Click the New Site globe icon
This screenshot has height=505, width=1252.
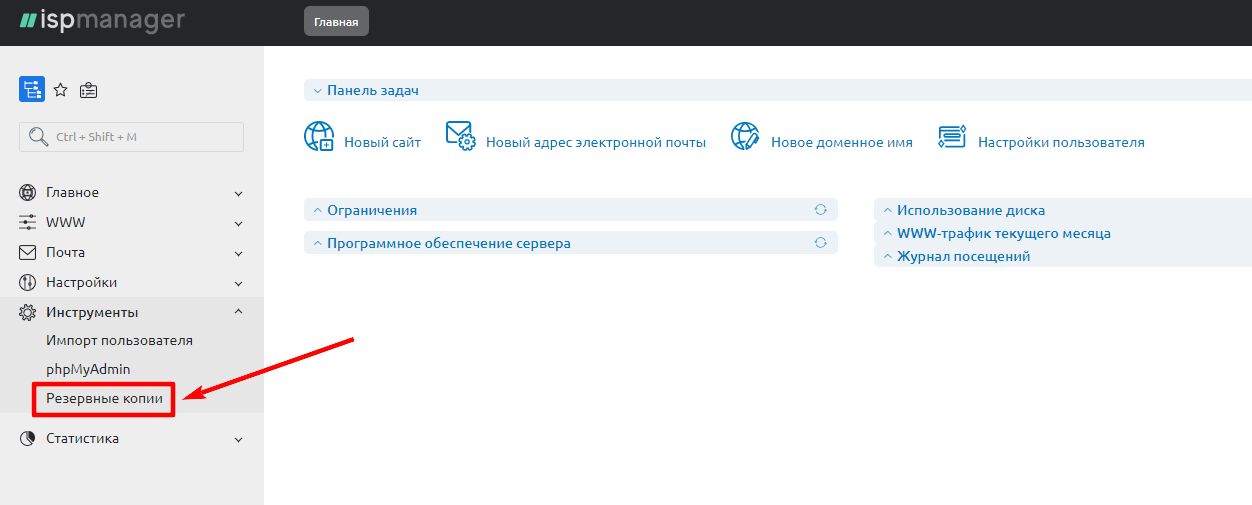(x=318, y=136)
